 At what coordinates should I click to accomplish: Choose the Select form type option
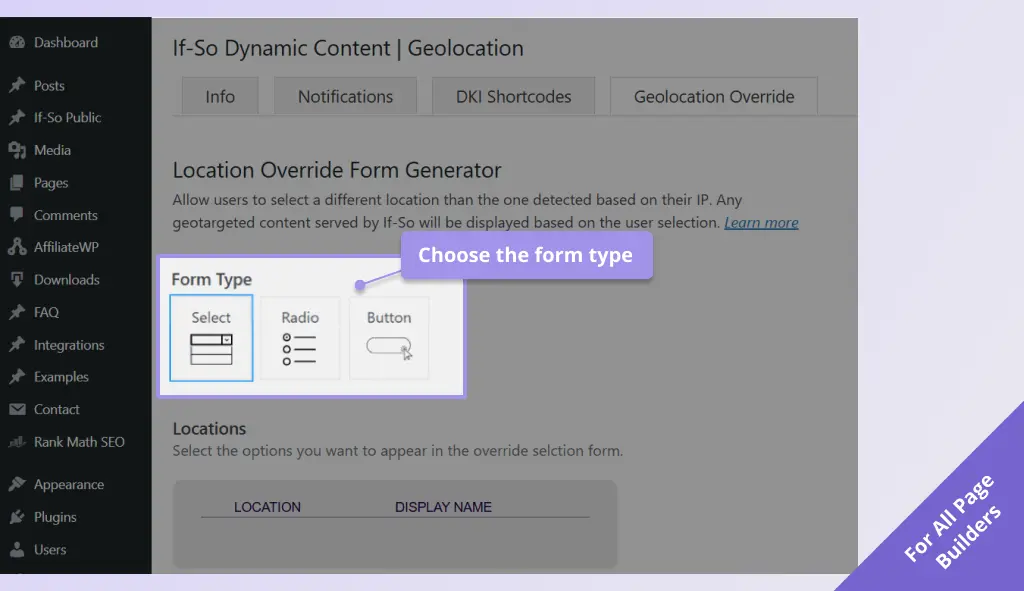(211, 338)
